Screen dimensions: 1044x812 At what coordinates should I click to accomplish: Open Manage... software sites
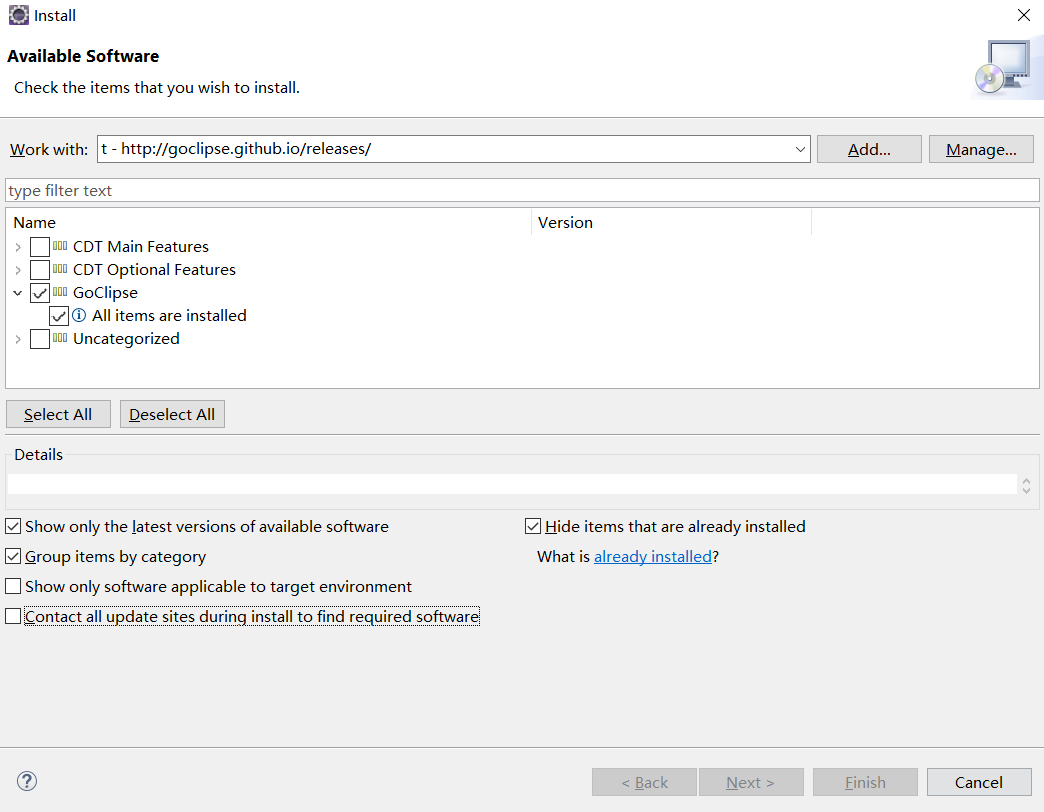click(x=981, y=149)
